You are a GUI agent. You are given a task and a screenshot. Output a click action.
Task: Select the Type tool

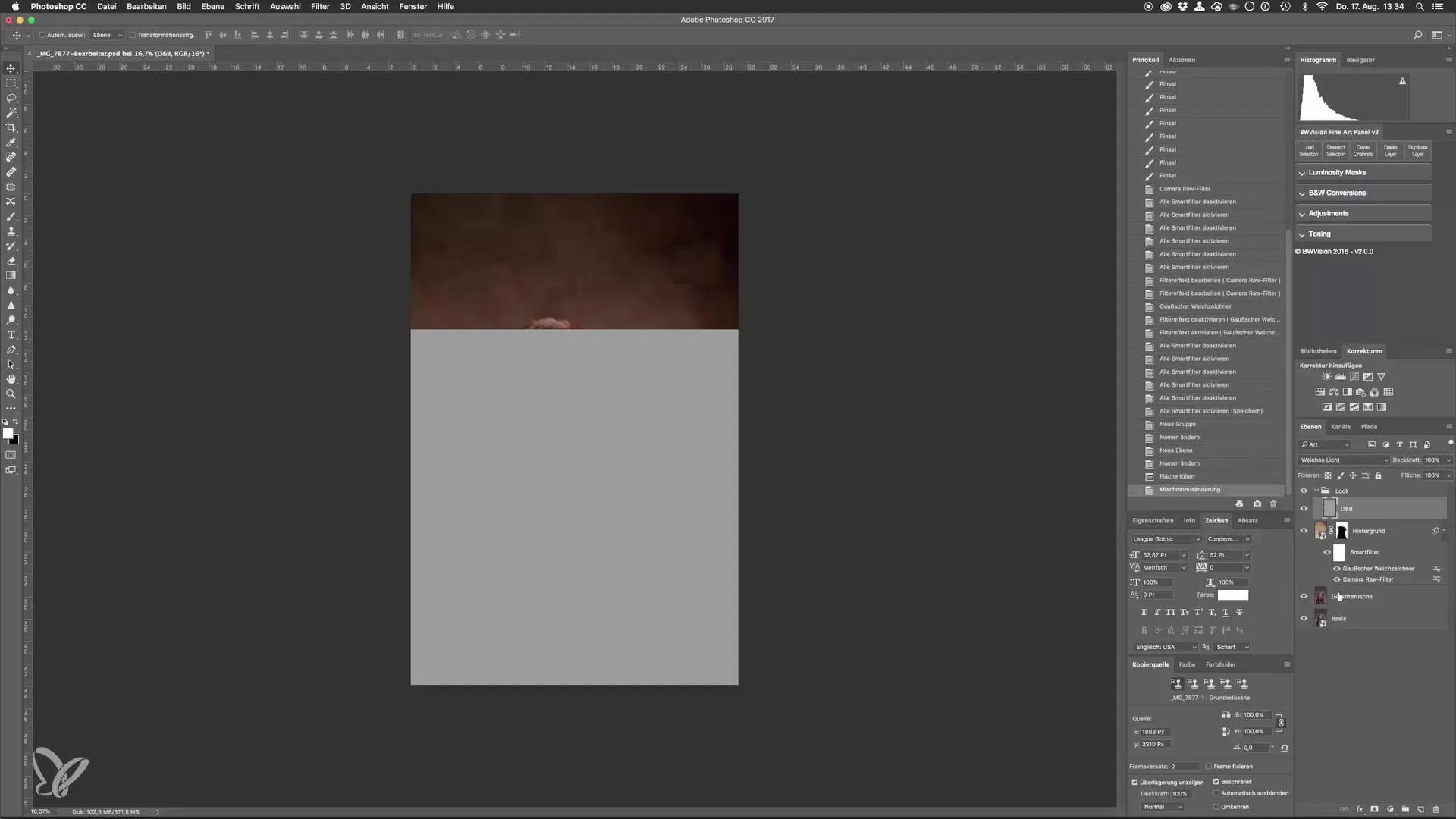[11, 334]
